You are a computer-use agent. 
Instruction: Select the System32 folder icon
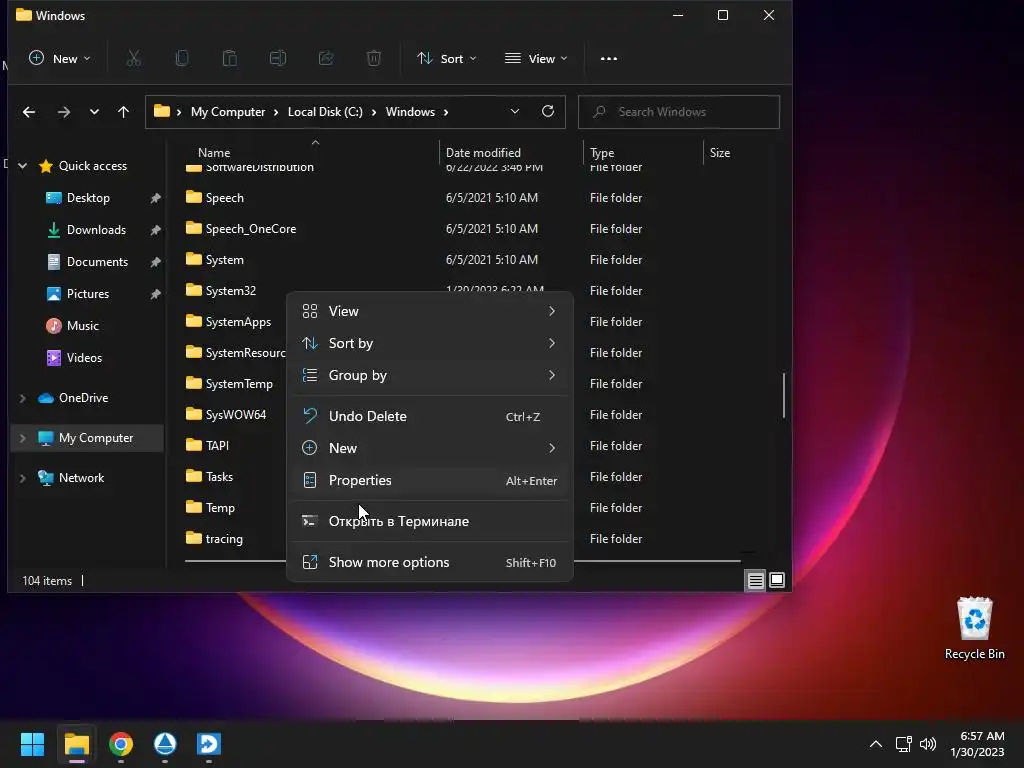tap(193, 290)
